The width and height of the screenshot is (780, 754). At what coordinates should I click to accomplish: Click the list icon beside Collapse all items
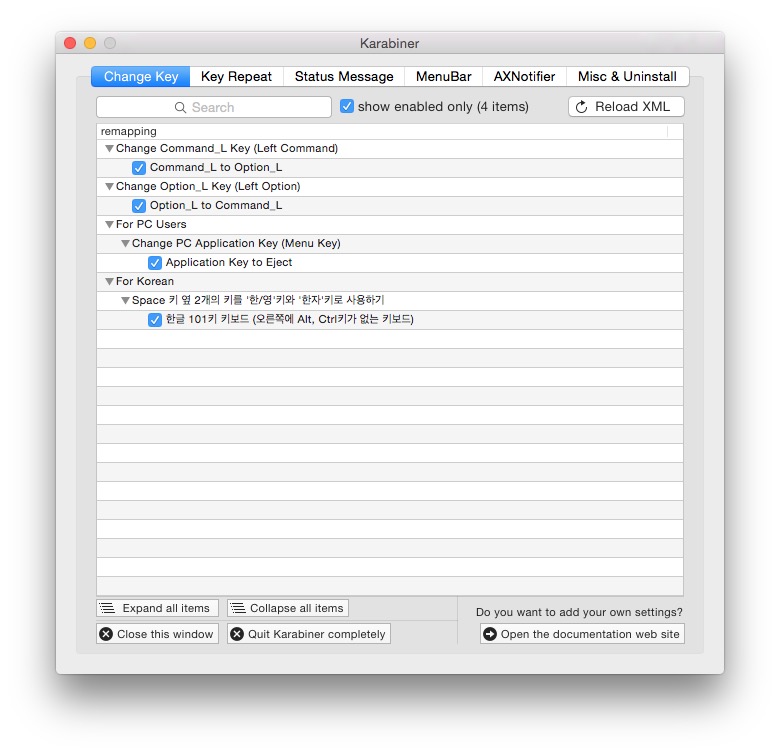click(238, 608)
